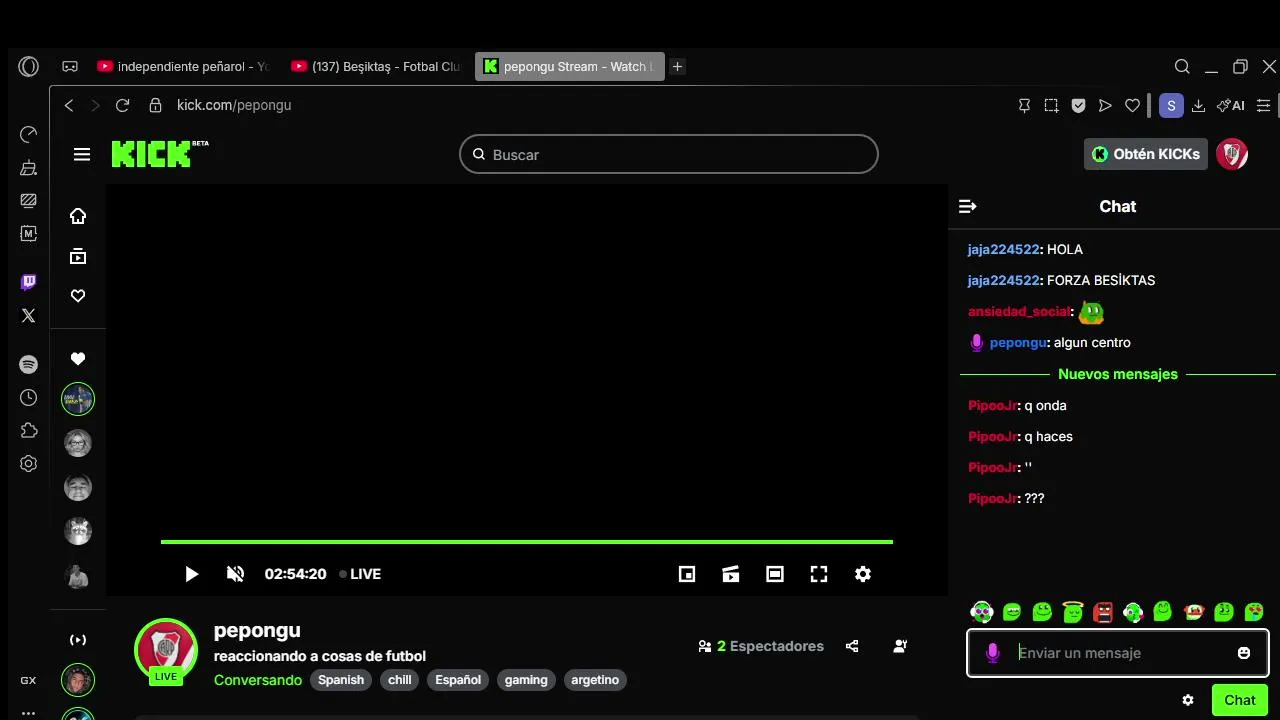Seek along green video progress bar

(x=527, y=542)
